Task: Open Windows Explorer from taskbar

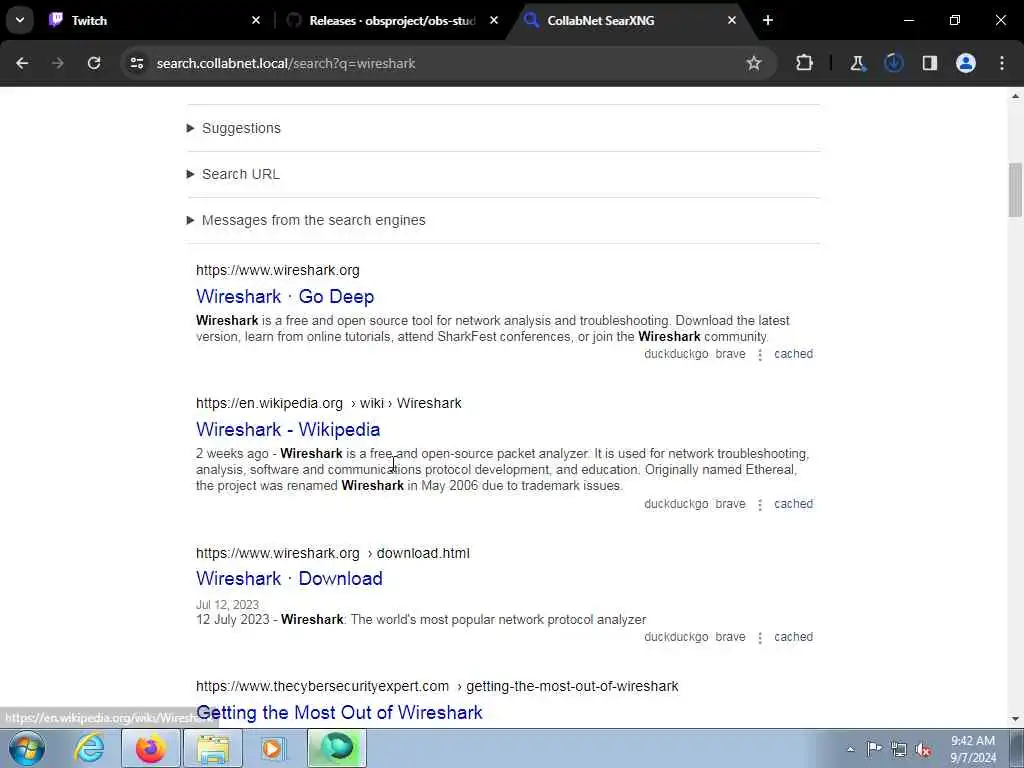Action: click(x=213, y=748)
